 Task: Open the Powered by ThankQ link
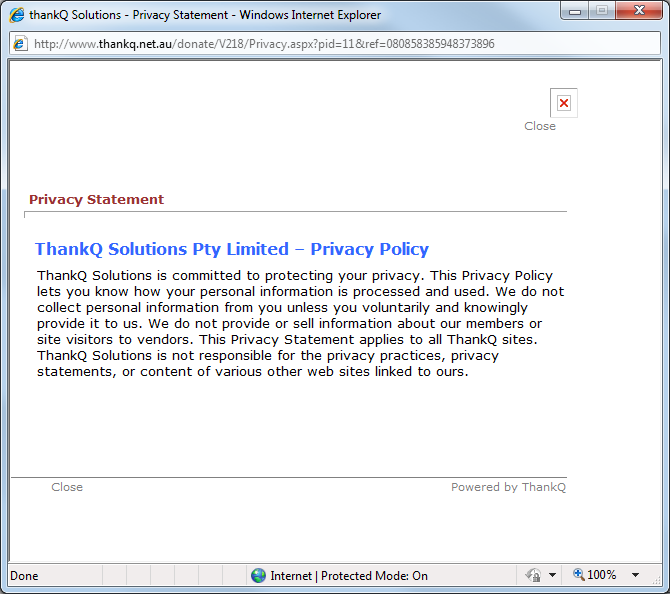(508, 487)
